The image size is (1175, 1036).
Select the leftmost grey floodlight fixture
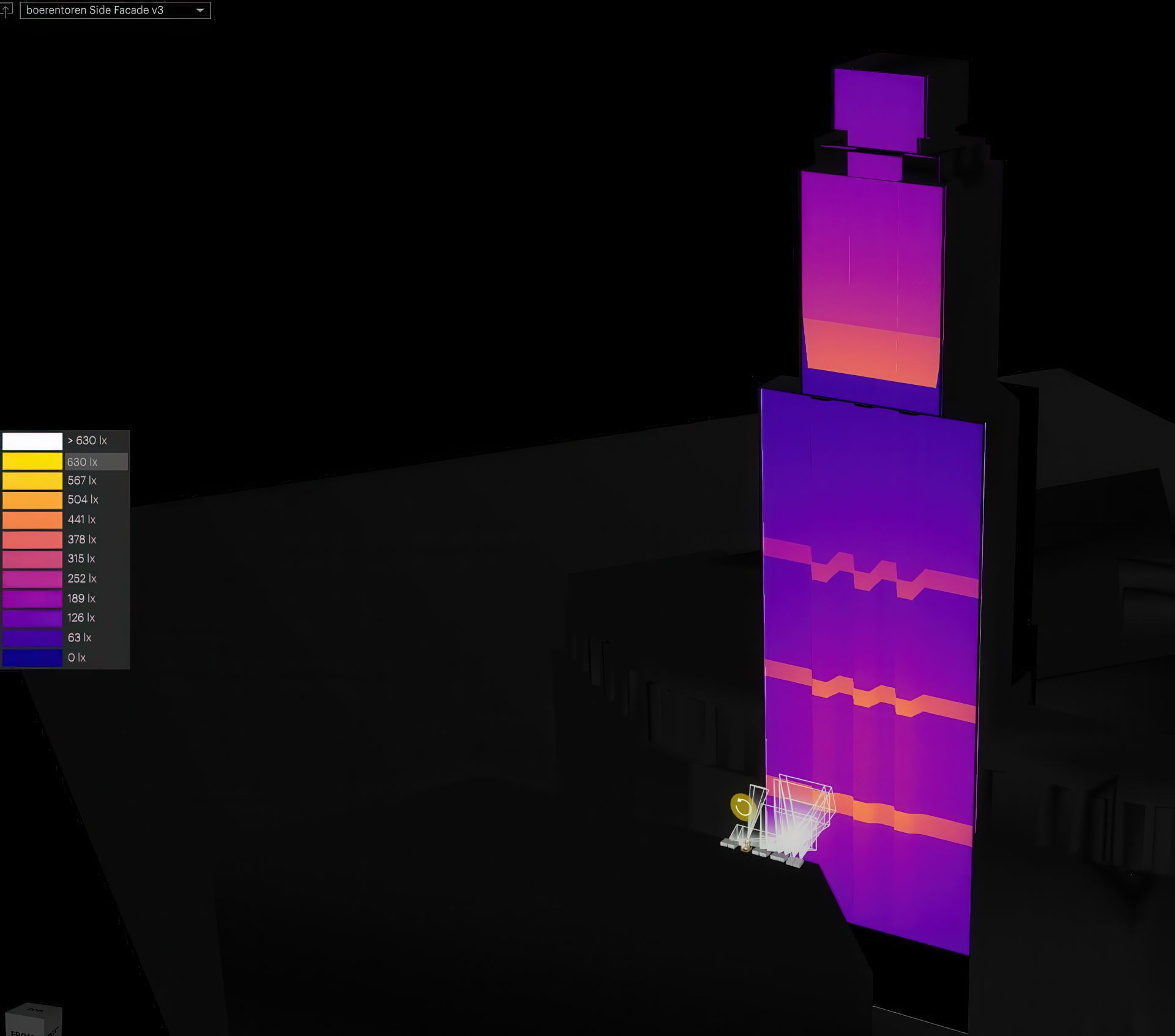(x=725, y=843)
